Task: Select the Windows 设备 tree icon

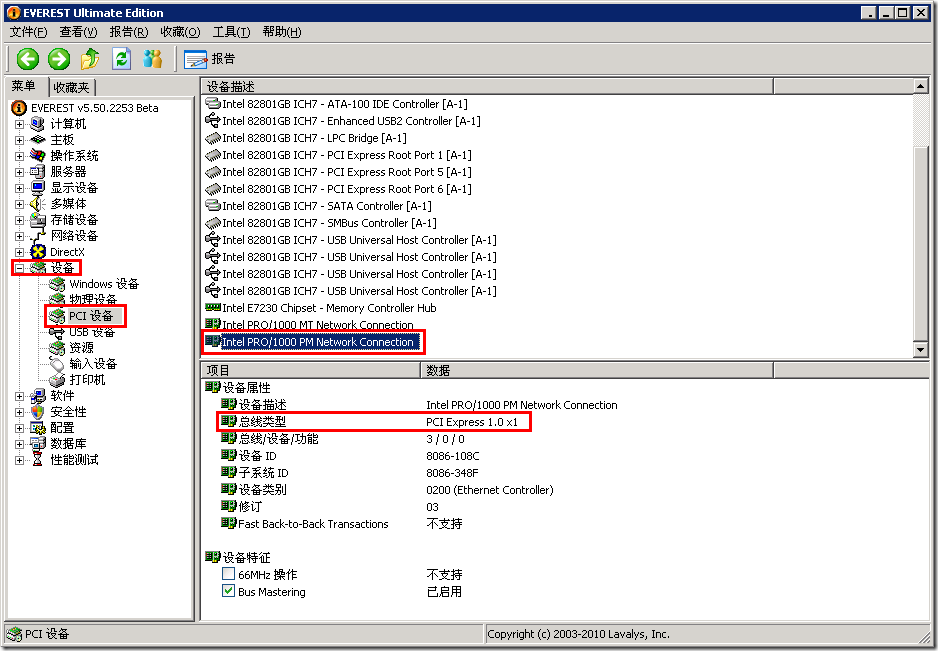Action: 57,284
